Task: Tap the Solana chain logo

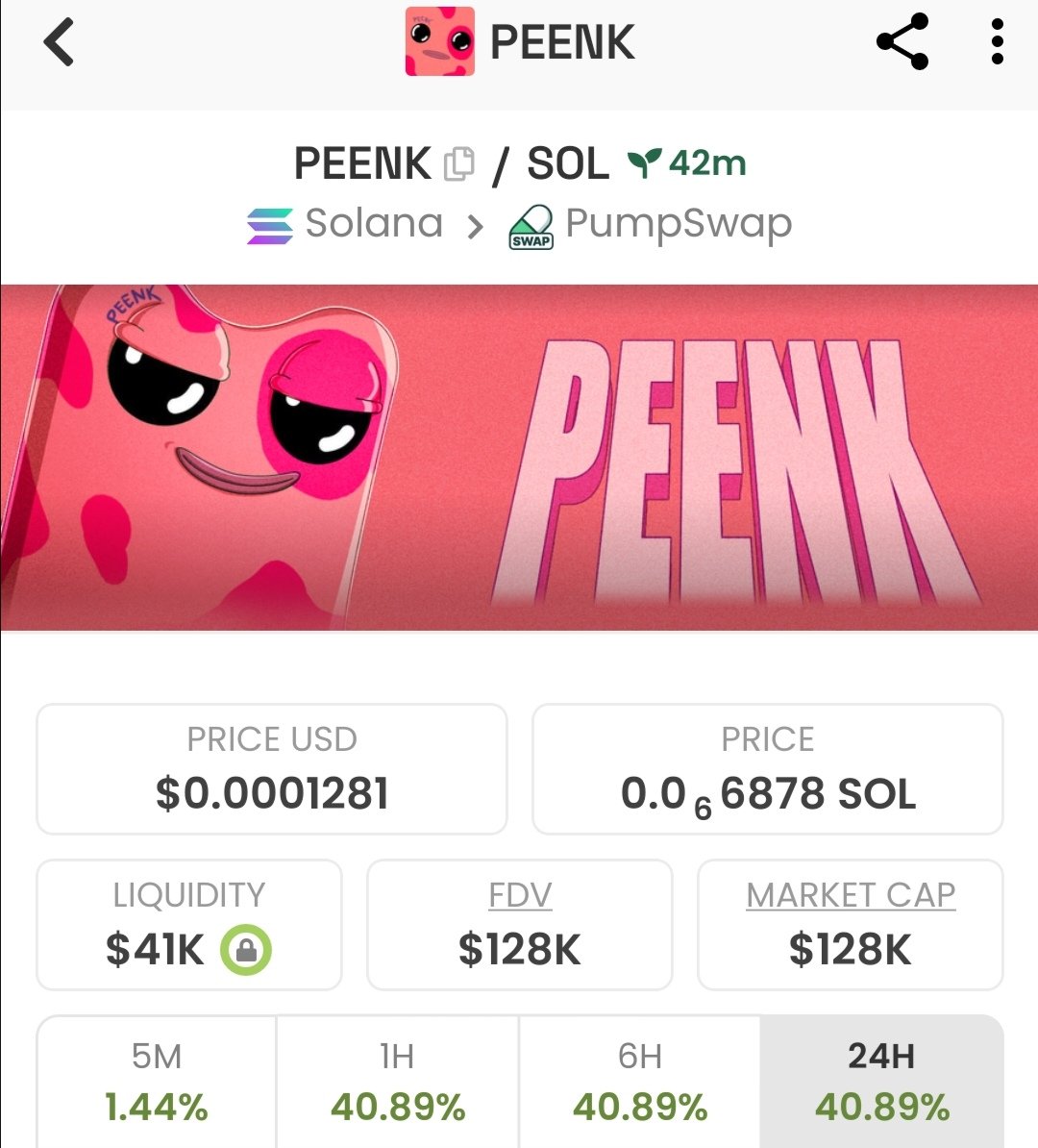Action: click(270, 226)
